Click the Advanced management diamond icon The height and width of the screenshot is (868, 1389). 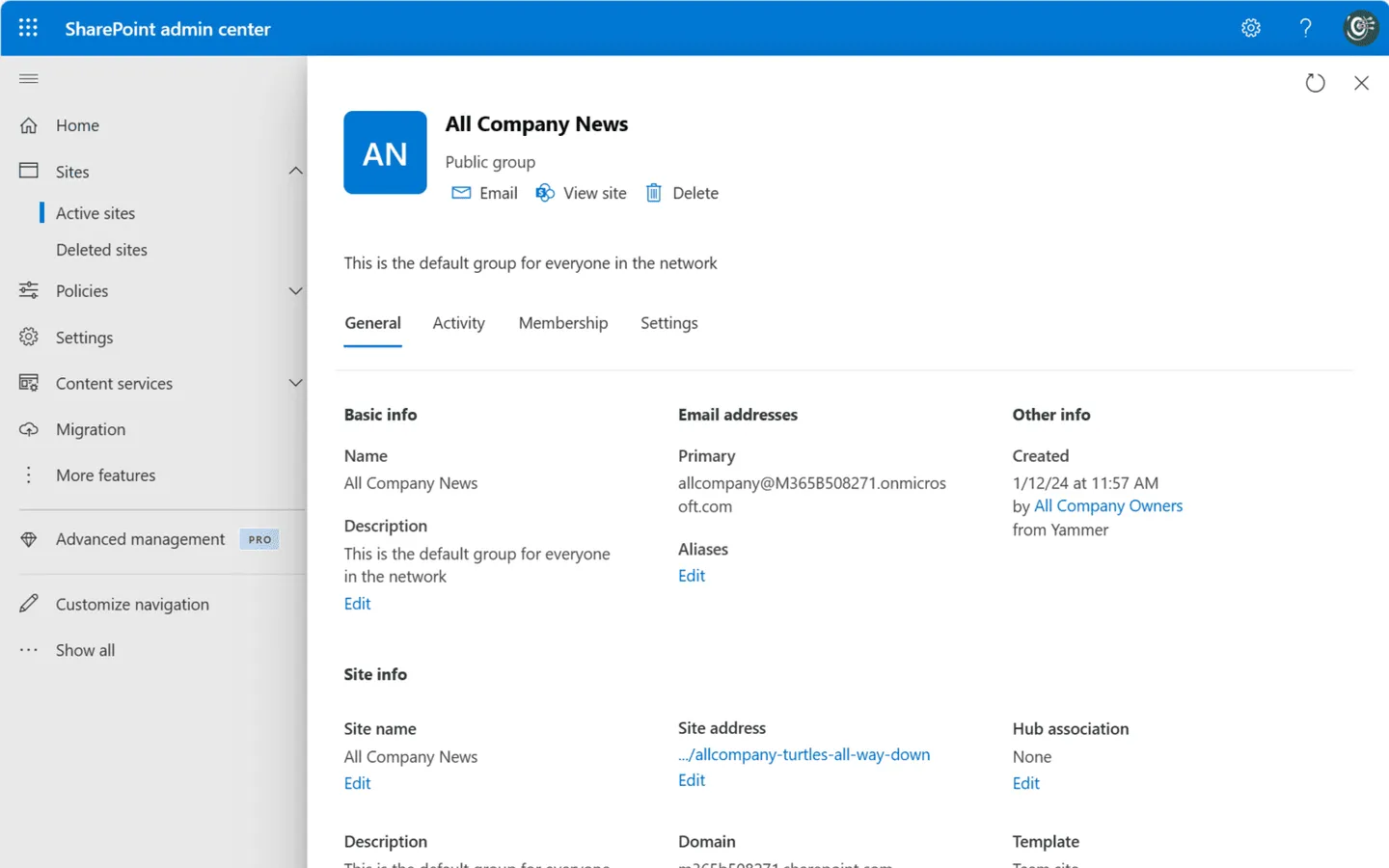click(29, 539)
